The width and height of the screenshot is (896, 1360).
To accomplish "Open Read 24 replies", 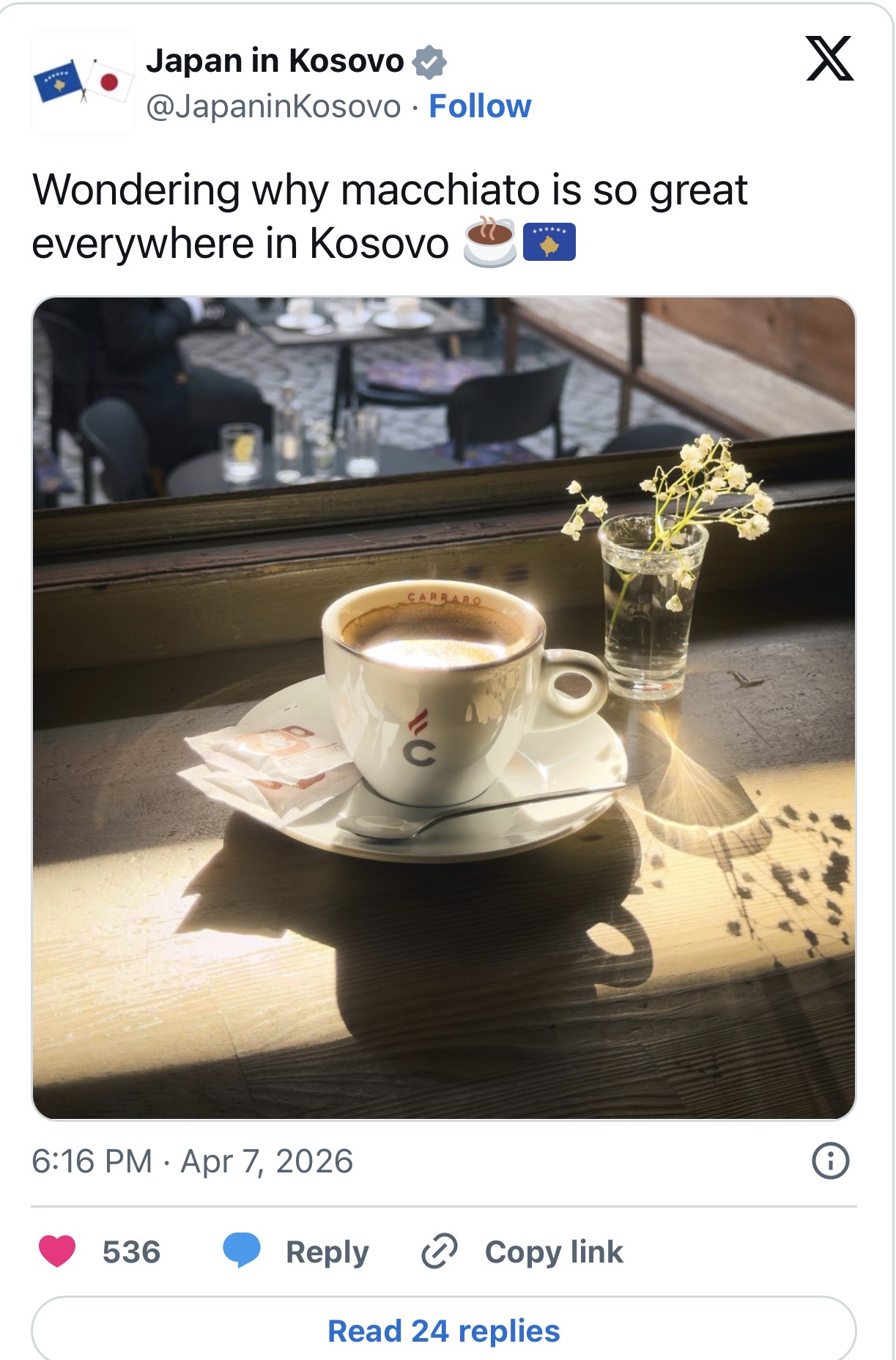I will tap(444, 1331).
